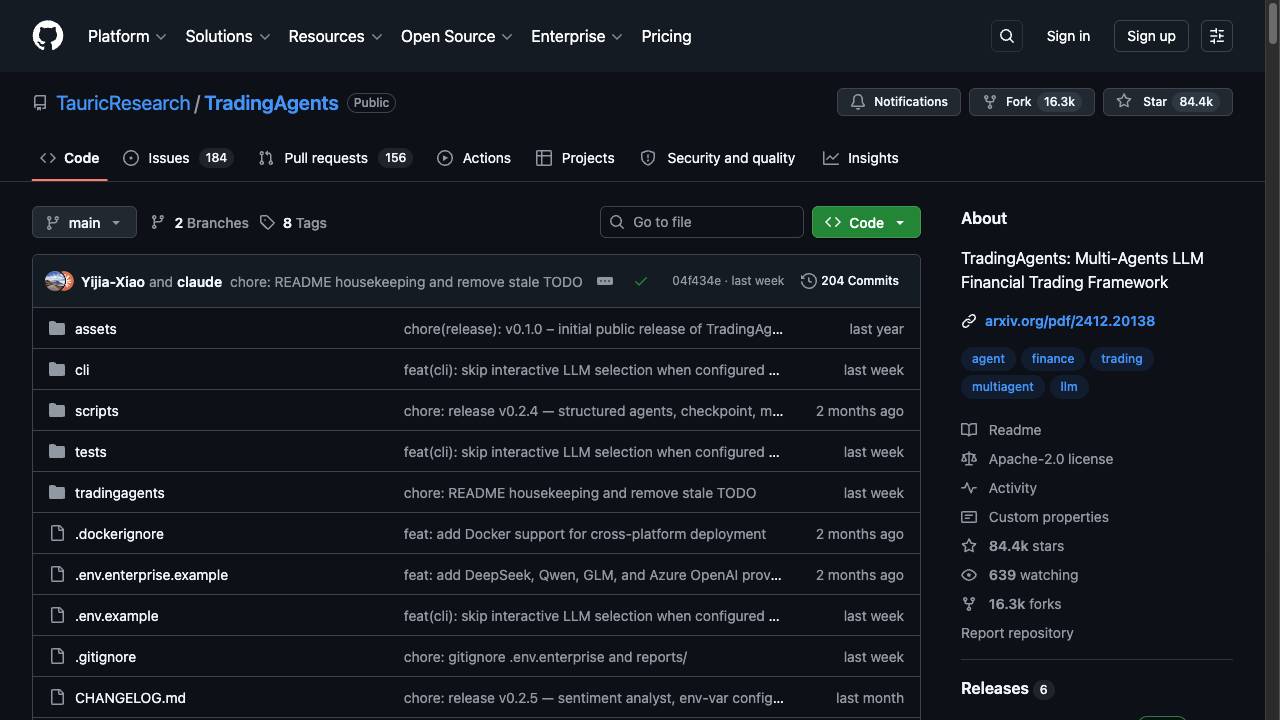Select the multiagent topic tag
This screenshot has height=720, width=1280.
point(1003,387)
